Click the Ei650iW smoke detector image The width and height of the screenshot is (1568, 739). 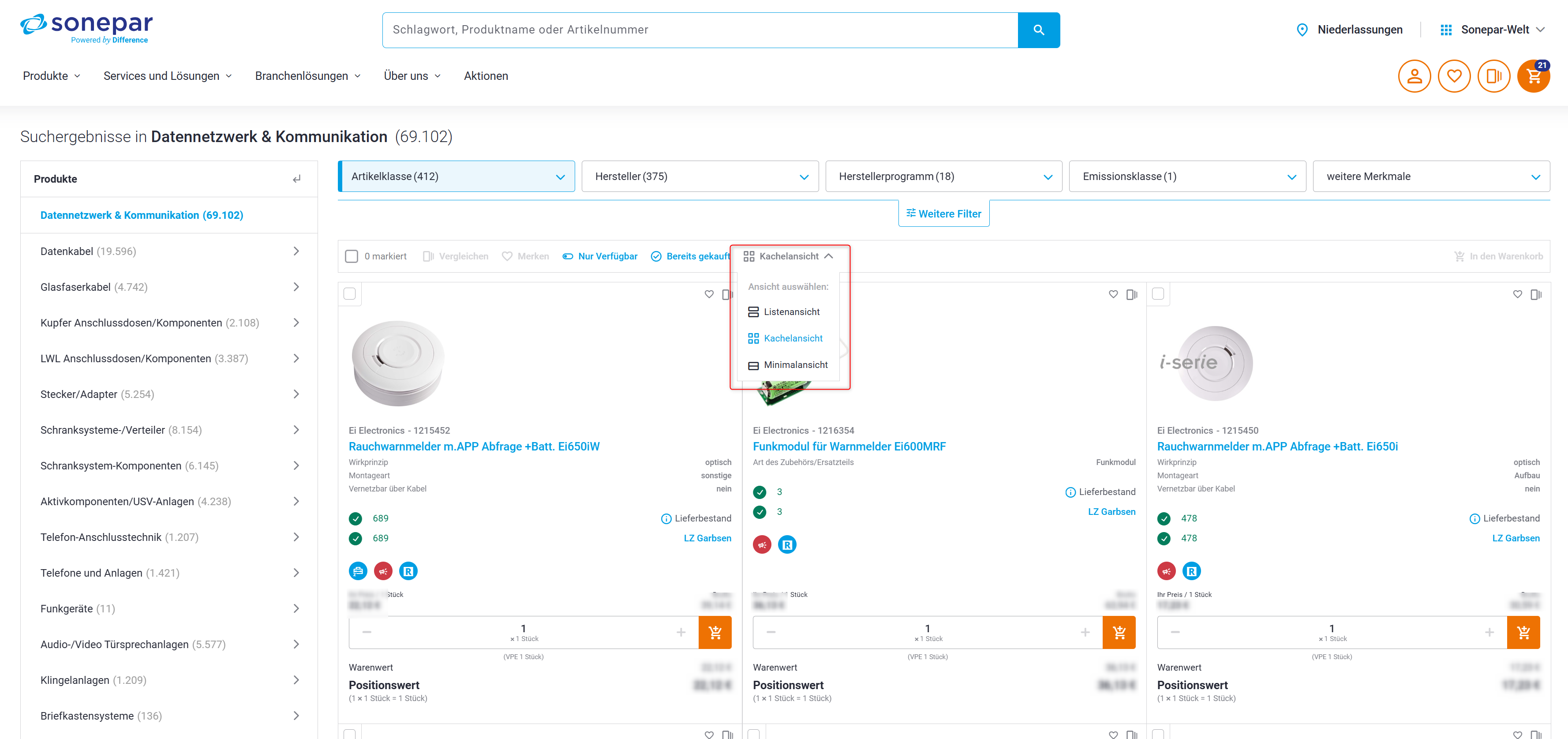point(399,363)
